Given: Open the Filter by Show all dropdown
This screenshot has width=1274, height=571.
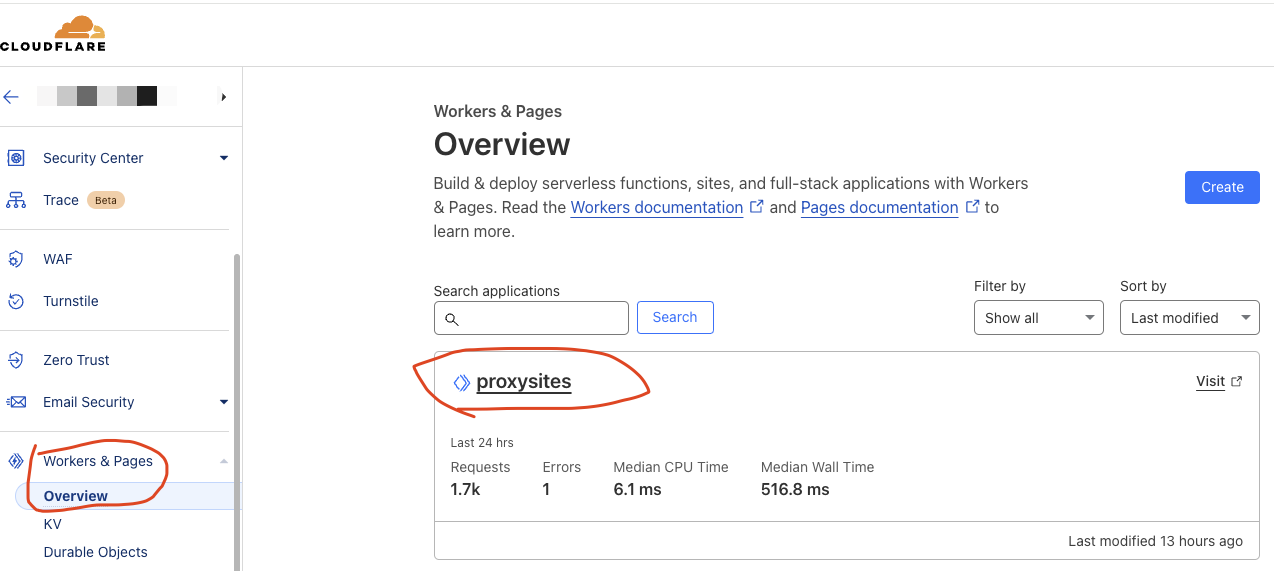Looking at the screenshot, I should click(x=1038, y=318).
